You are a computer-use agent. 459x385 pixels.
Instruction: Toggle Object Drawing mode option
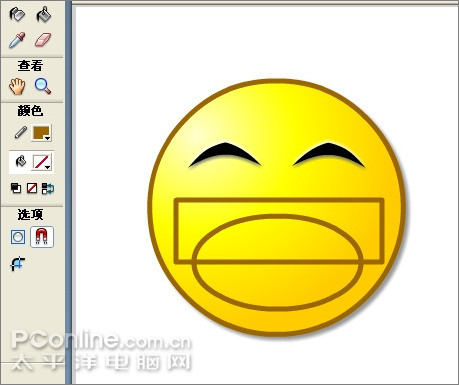pos(18,237)
